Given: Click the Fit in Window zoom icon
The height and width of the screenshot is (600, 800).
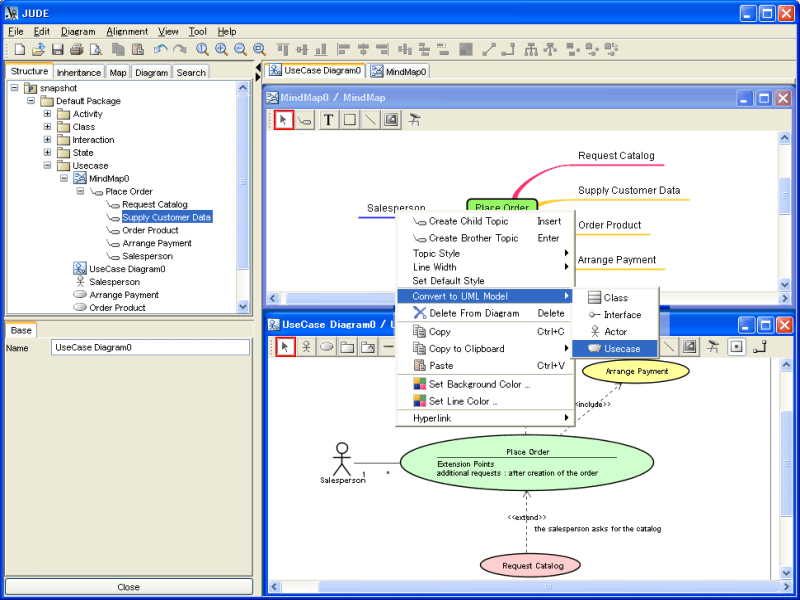Looking at the screenshot, I should tap(259, 49).
